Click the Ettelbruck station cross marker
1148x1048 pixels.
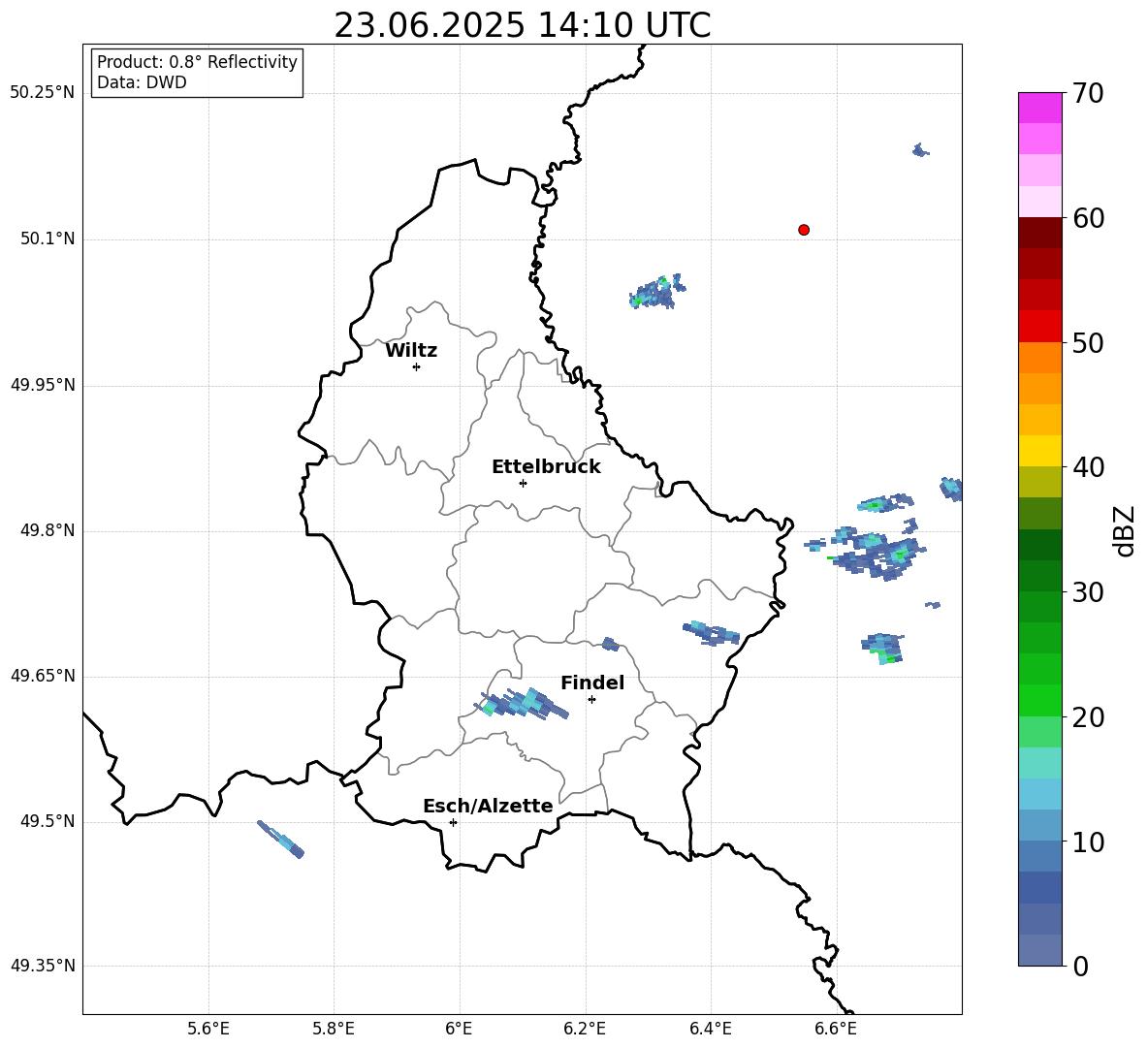[523, 483]
